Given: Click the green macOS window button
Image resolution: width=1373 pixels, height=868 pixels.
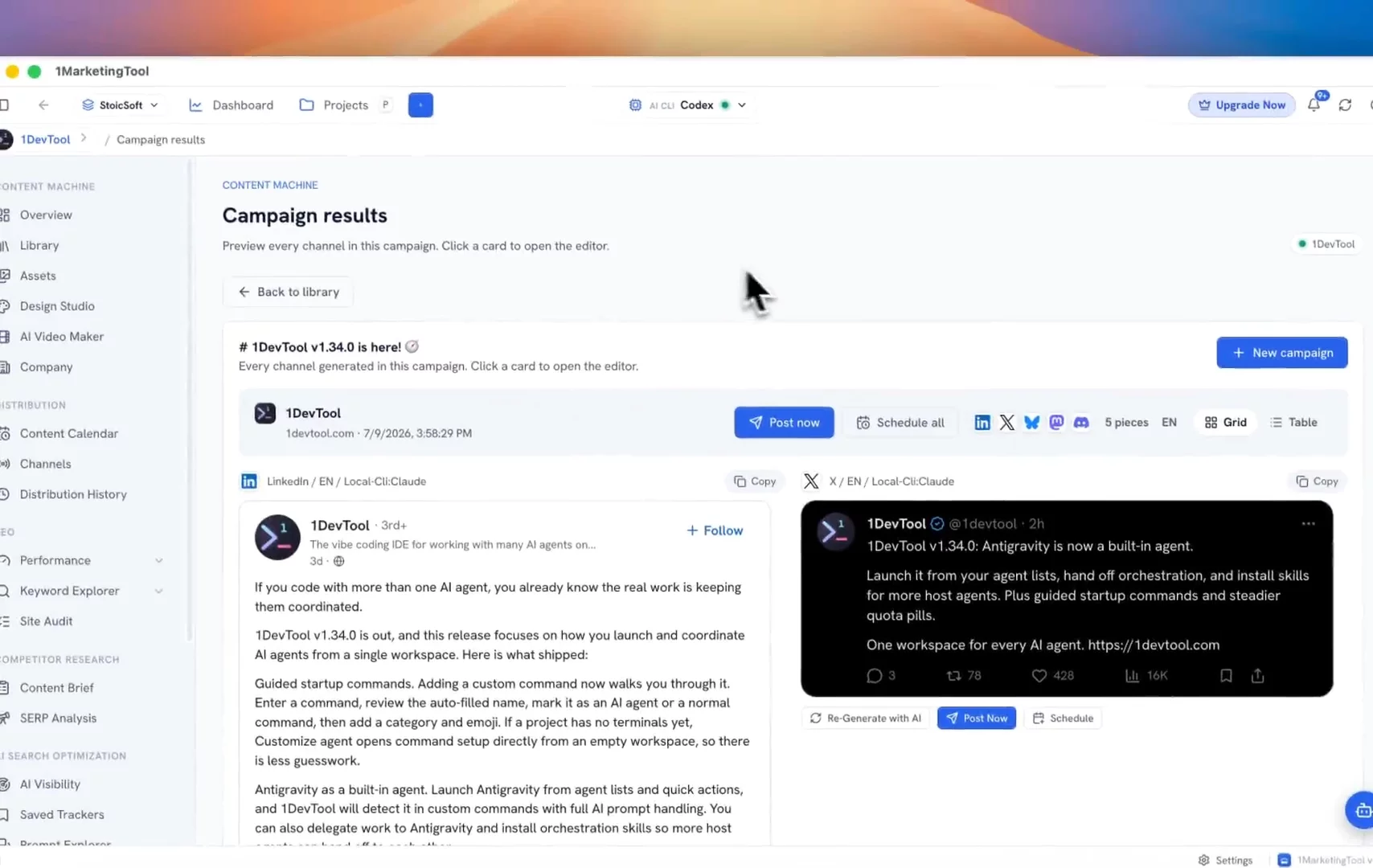Looking at the screenshot, I should coord(35,72).
